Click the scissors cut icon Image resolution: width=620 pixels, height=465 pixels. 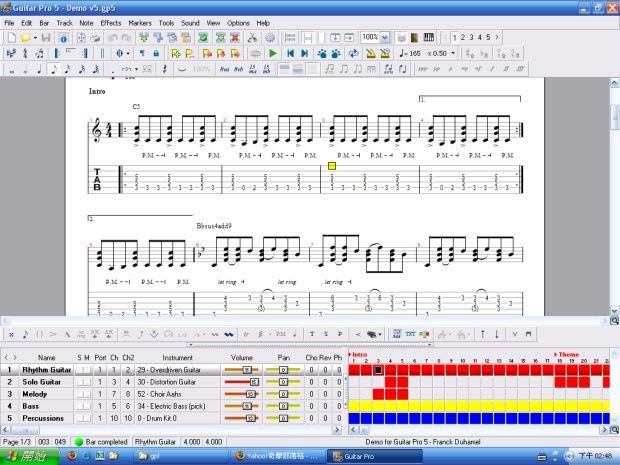pyautogui.click(x=252, y=38)
